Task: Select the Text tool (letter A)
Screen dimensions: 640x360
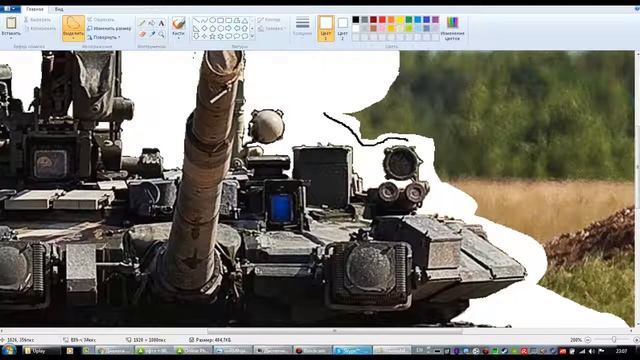Action: pyautogui.click(x=161, y=23)
